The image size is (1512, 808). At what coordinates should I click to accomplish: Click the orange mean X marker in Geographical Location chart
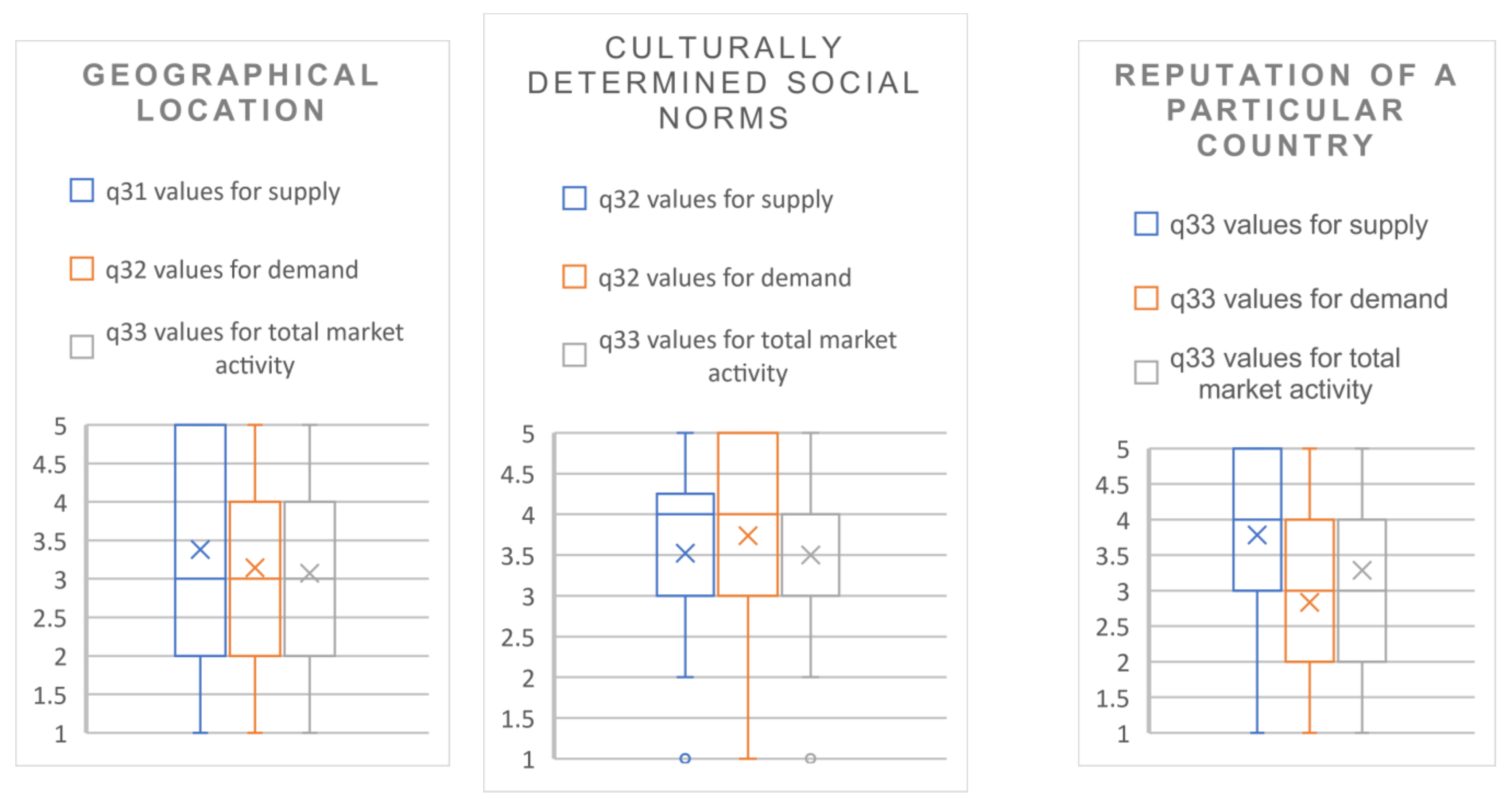pyautogui.click(x=255, y=567)
